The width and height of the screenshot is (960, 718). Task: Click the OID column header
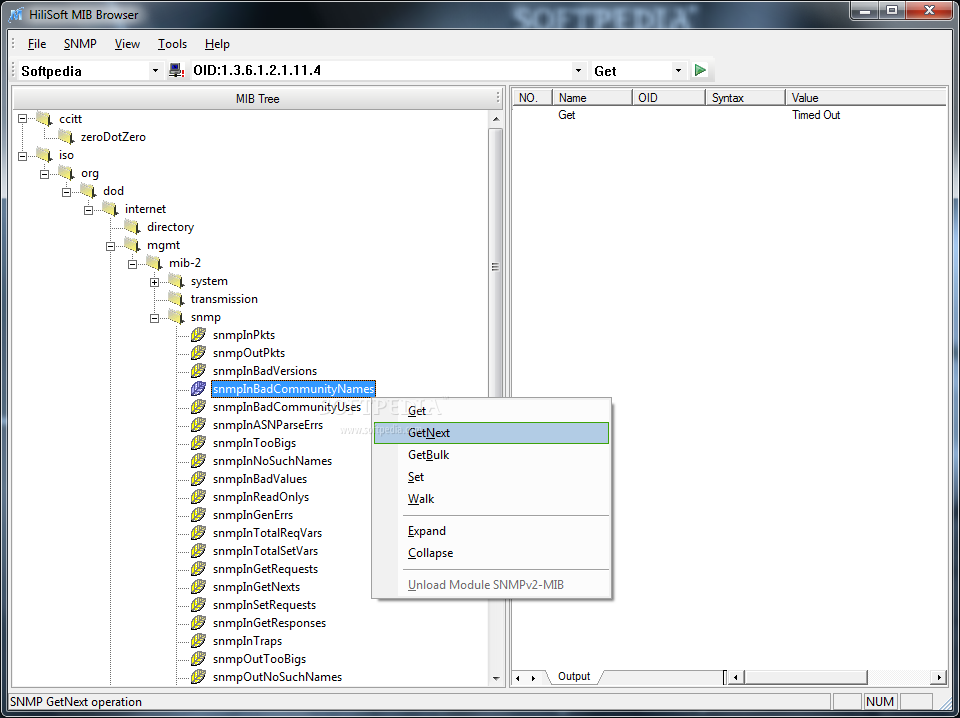(669, 97)
